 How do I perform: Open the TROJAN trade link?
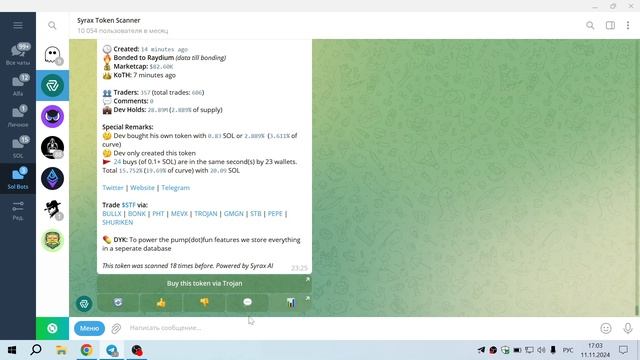[206, 213]
